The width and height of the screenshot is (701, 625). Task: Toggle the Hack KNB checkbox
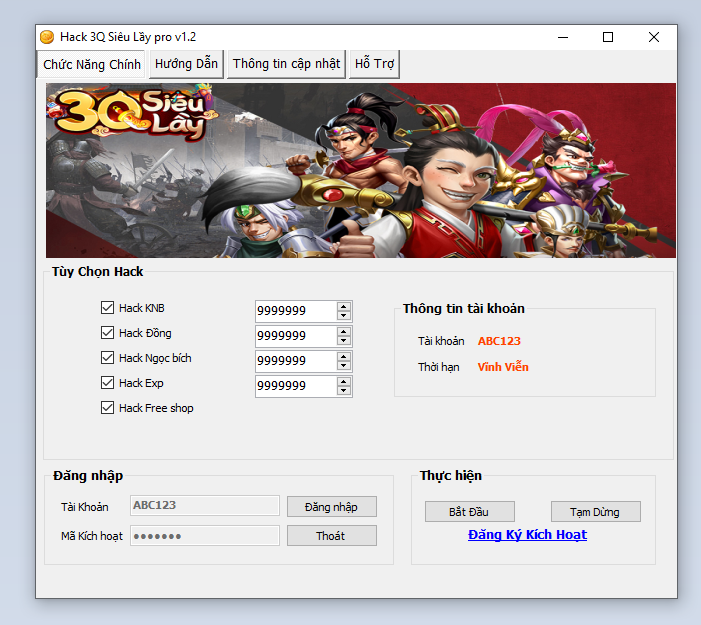point(108,308)
